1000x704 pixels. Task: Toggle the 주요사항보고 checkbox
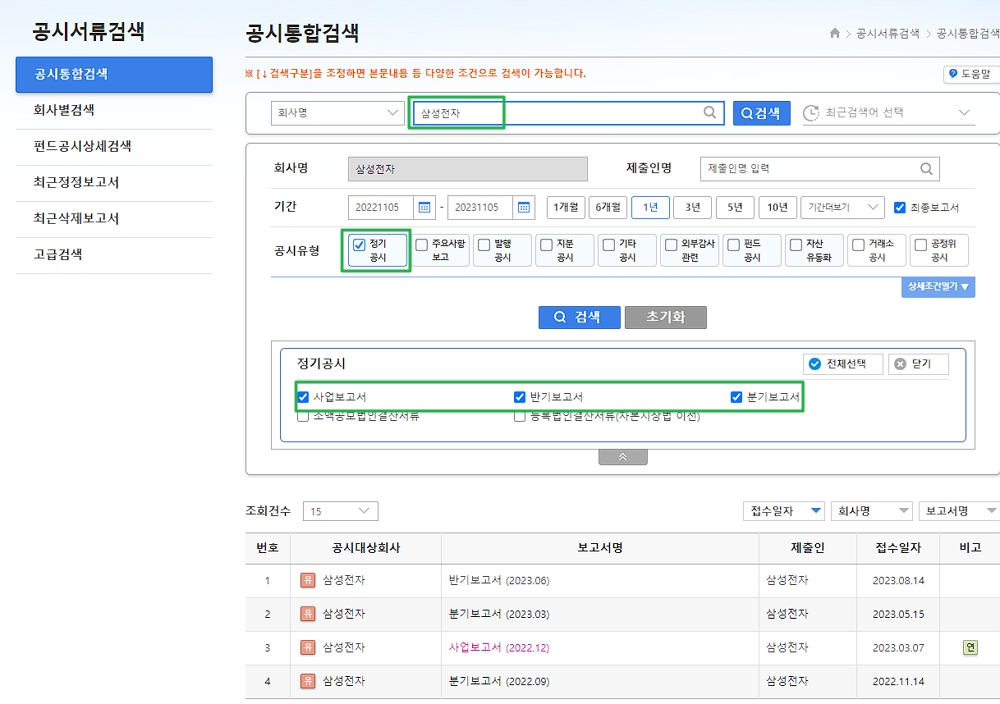pyautogui.click(x=422, y=244)
